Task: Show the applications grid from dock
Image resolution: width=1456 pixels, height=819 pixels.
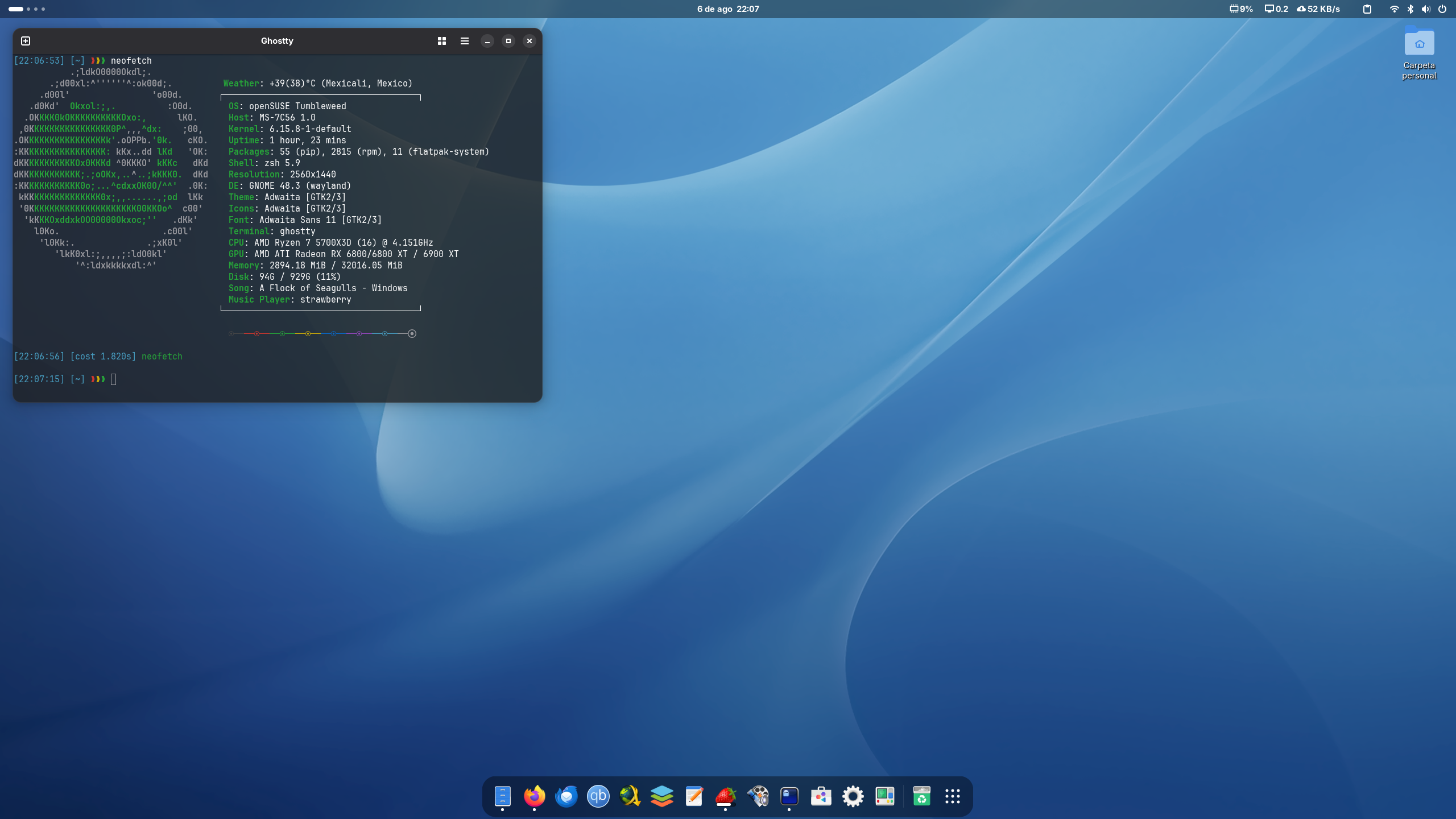Action: click(953, 796)
